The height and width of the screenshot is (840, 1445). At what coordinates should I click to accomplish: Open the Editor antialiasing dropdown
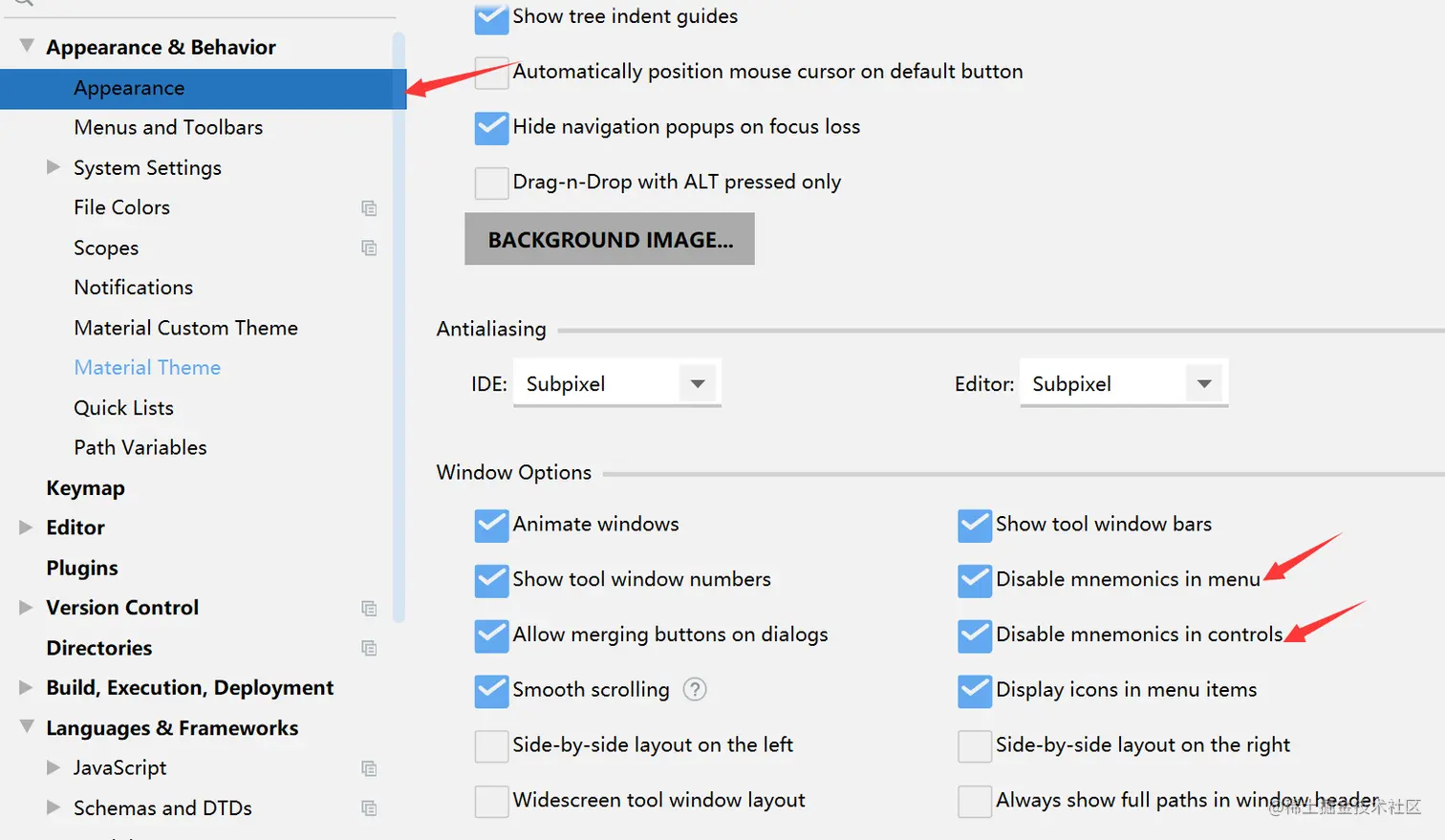tap(1123, 384)
